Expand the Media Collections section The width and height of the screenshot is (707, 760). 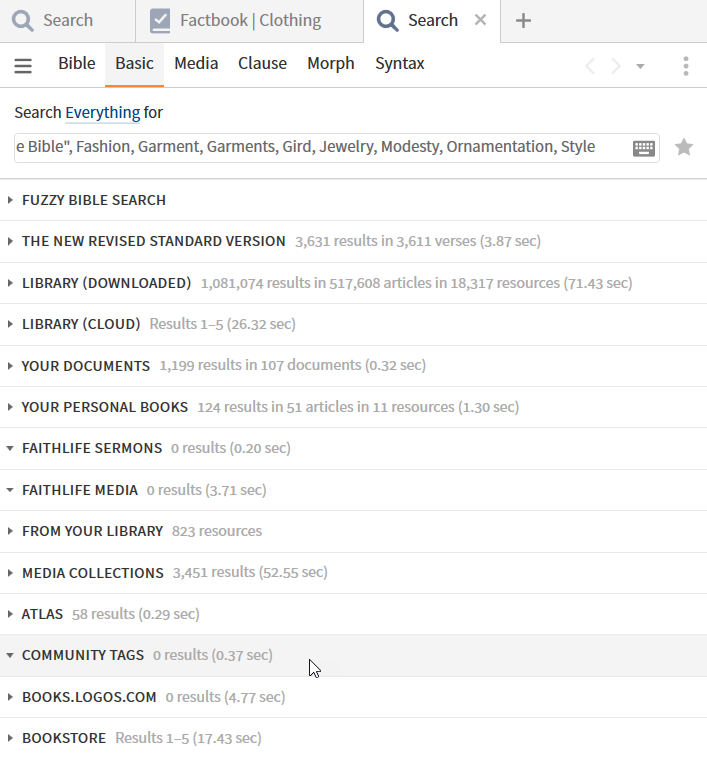[x=10, y=572]
